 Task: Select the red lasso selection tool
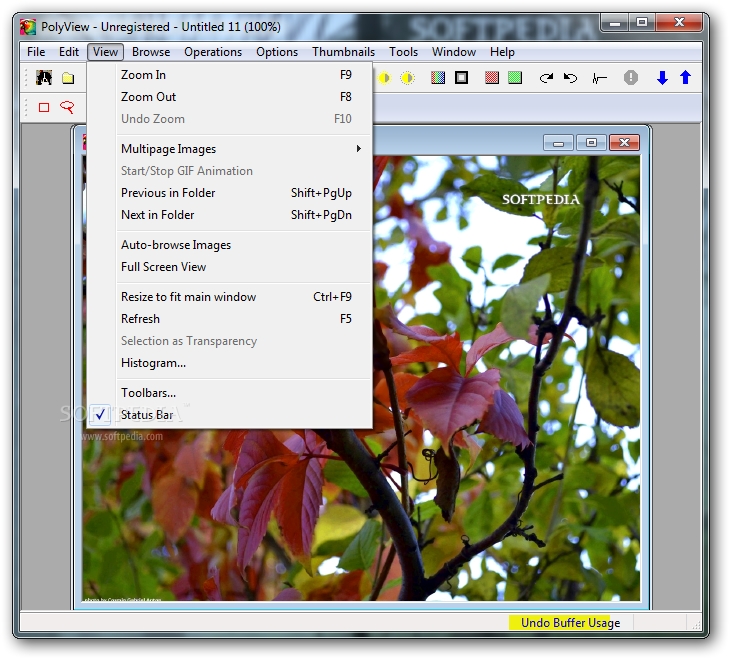67,108
